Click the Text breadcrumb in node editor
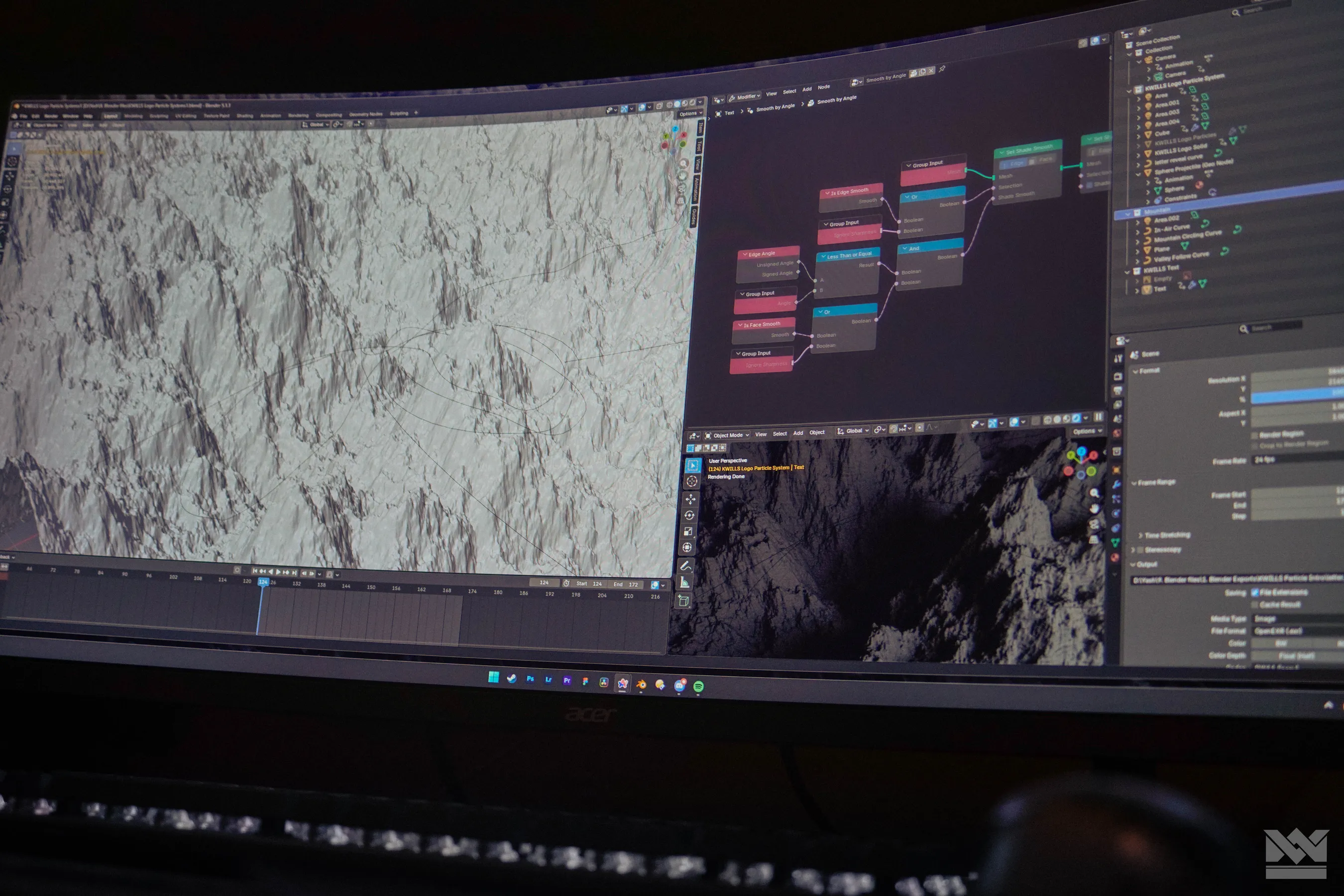Viewport: 1344px width, 896px height. tap(729, 113)
